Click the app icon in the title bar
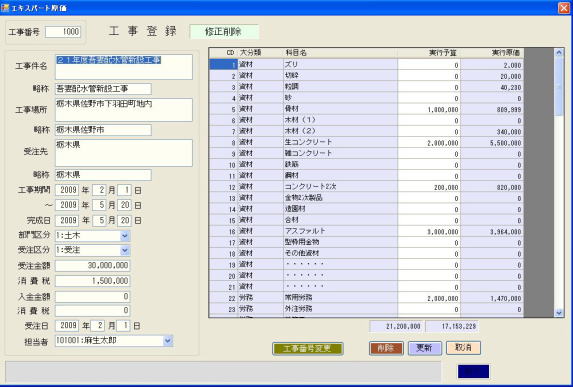The height and width of the screenshot is (387, 573). pos(5,8)
